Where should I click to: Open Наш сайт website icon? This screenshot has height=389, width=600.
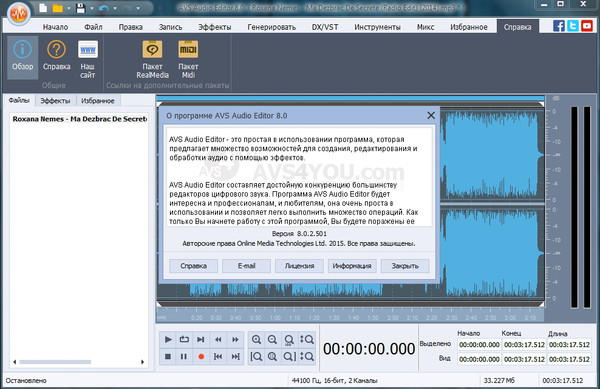click(88, 58)
